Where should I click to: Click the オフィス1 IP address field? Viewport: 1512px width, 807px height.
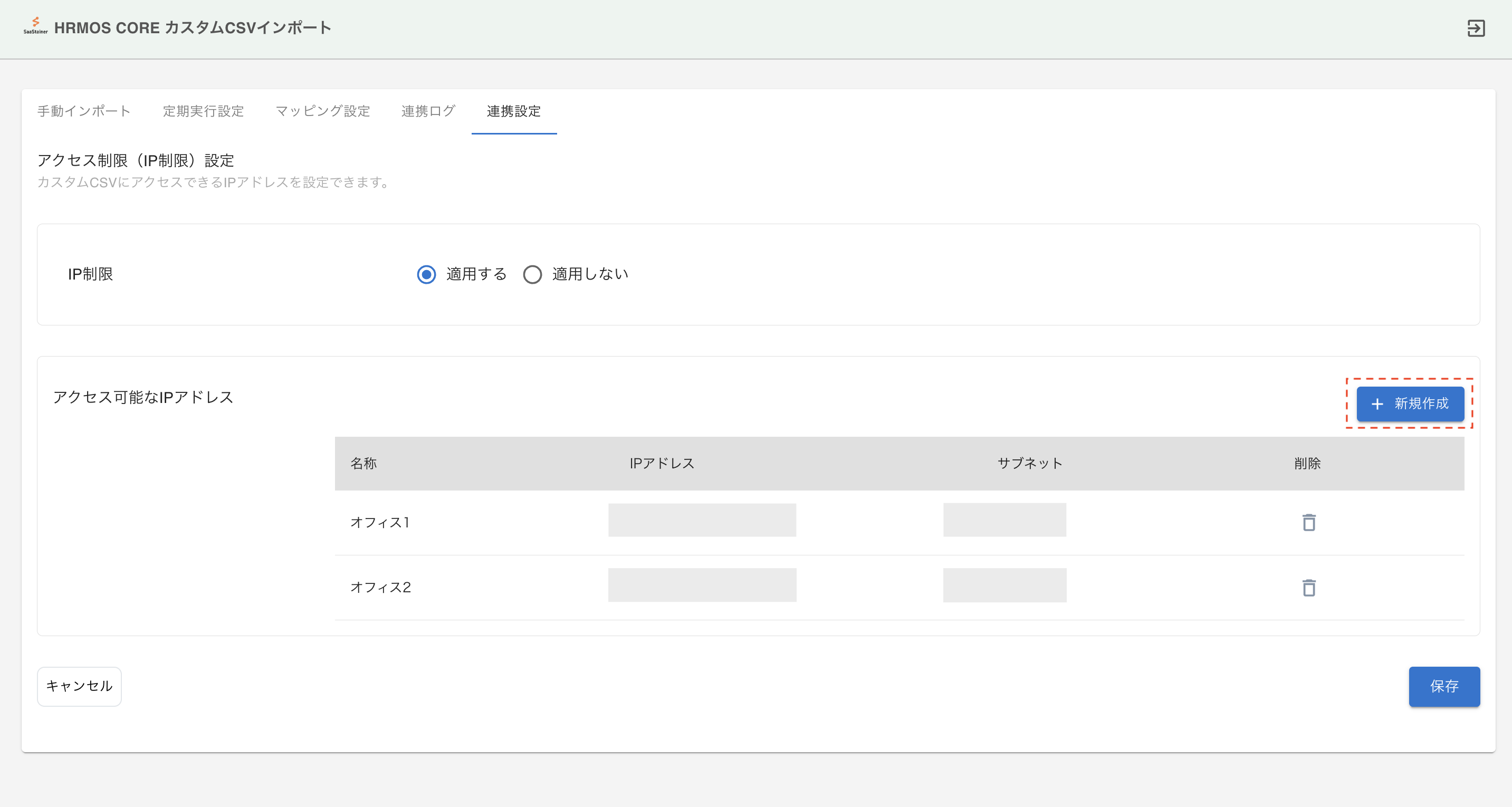pos(702,520)
